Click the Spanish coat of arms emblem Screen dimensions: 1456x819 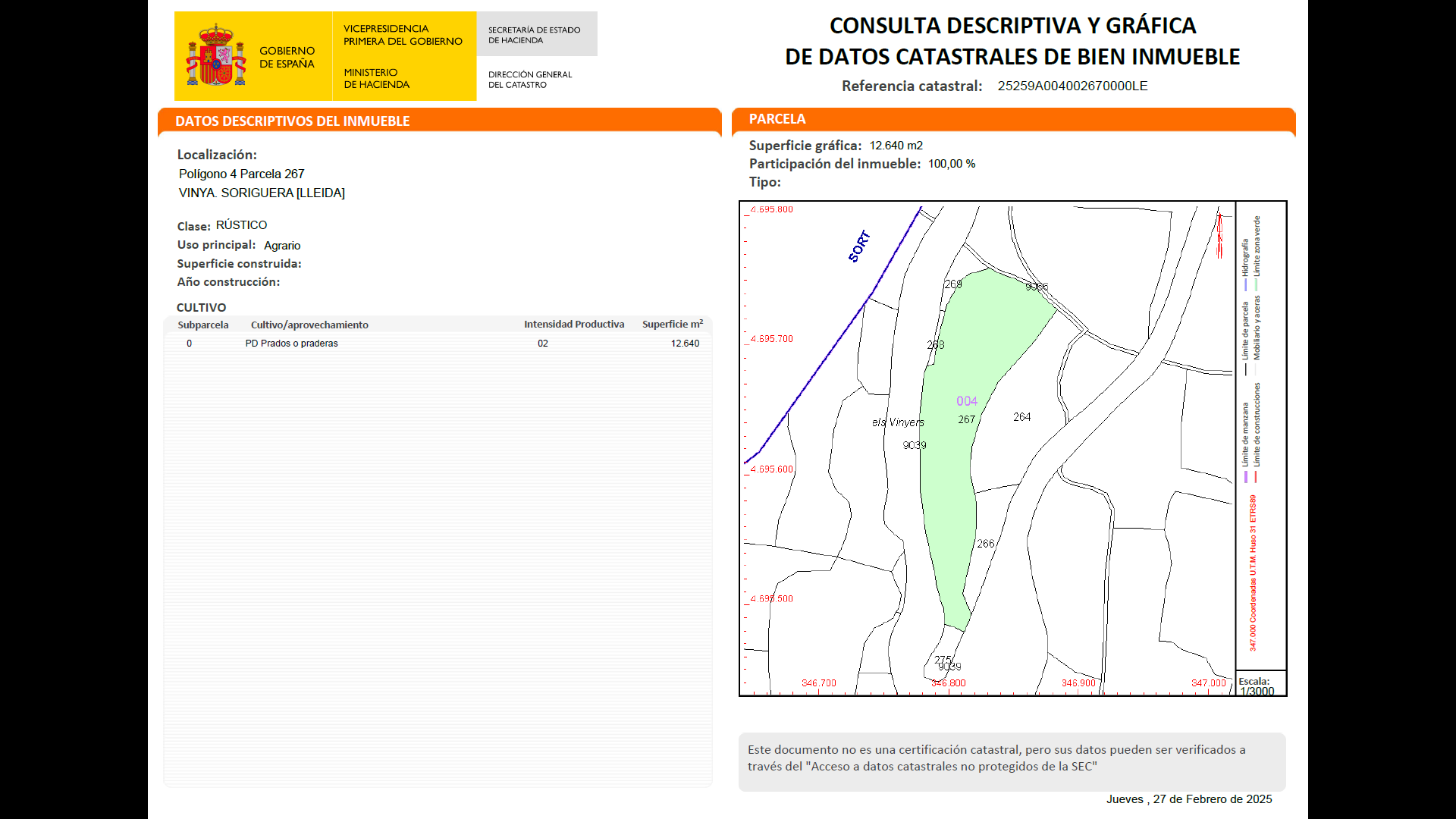216,55
